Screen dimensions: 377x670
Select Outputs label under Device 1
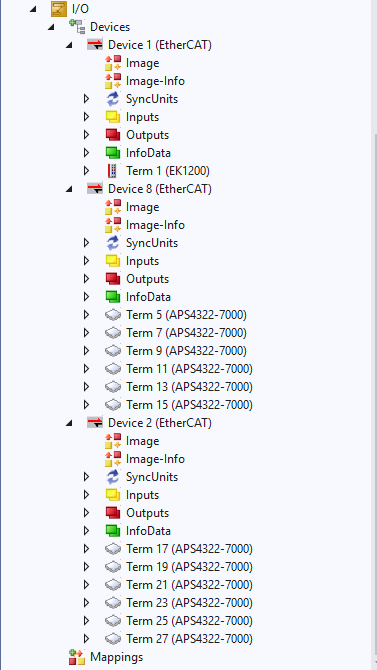pos(147,135)
